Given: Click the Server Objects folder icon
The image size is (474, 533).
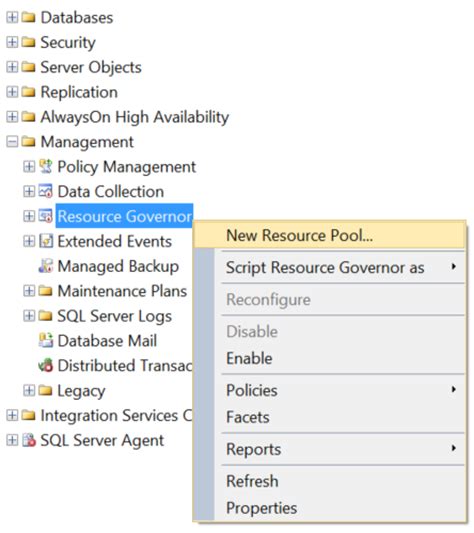Looking at the screenshot, I should click(29, 67).
